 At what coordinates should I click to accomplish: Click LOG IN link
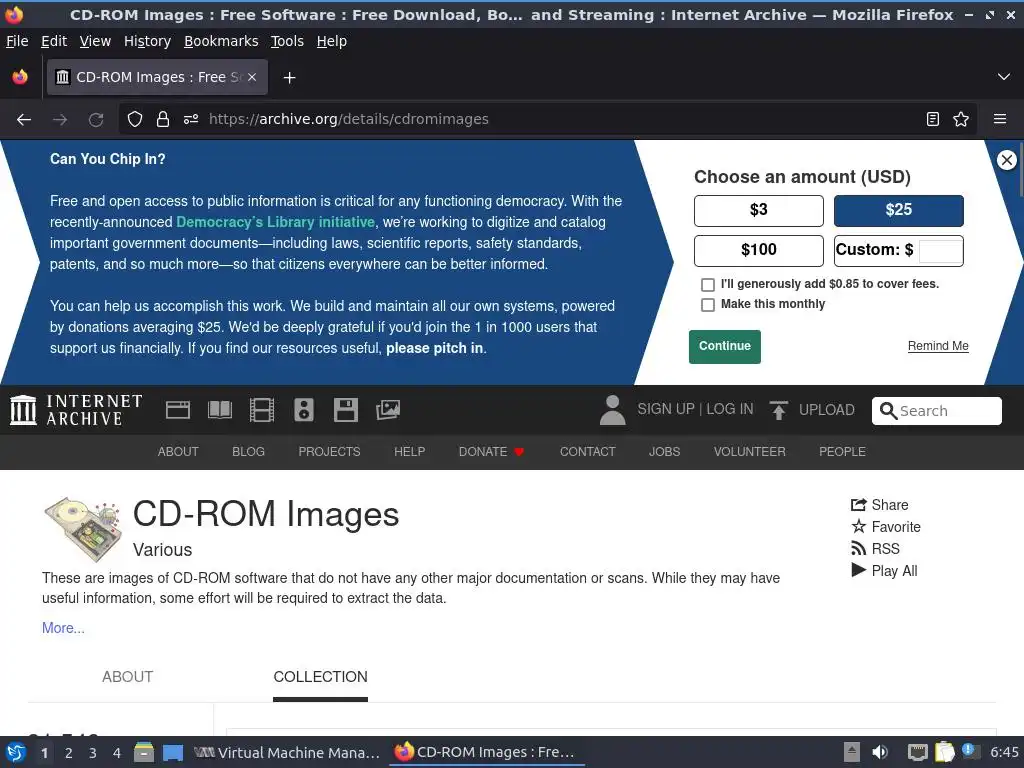coord(729,409)
